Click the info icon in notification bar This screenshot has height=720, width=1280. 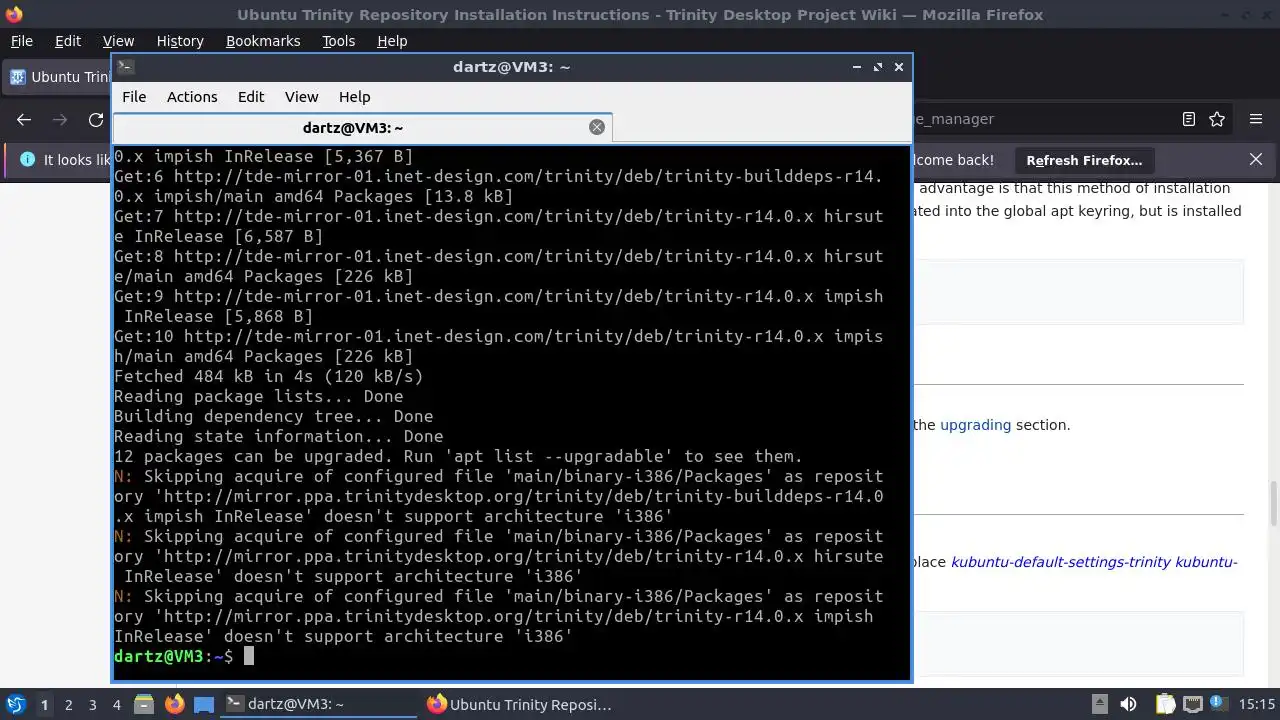click(27, 159)
